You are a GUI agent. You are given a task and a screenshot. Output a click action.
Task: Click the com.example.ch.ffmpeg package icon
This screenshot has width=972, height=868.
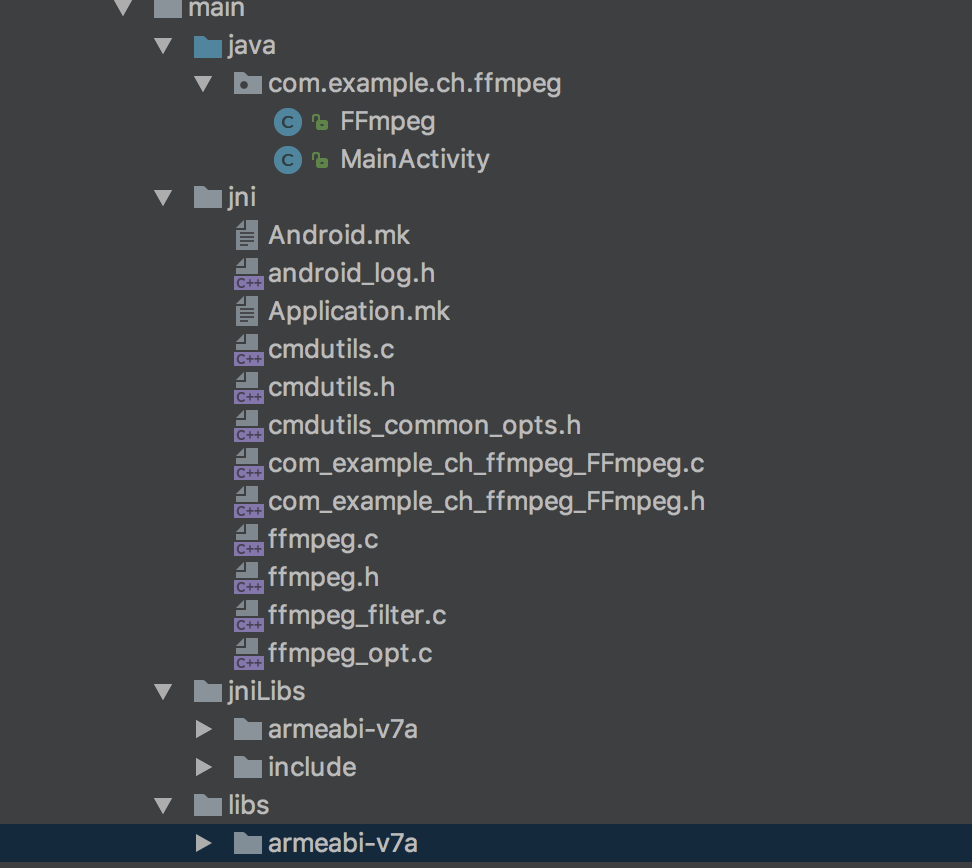(x=247, y=84)
